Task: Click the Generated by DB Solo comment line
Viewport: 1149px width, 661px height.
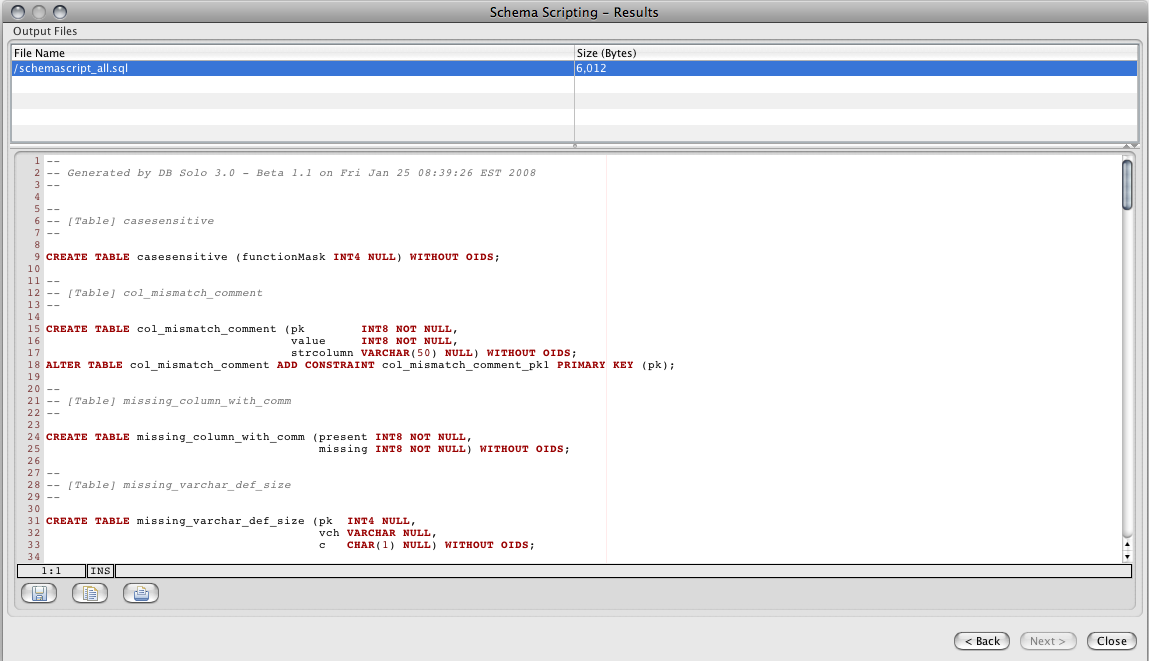Action: click(x=291, y=173)
